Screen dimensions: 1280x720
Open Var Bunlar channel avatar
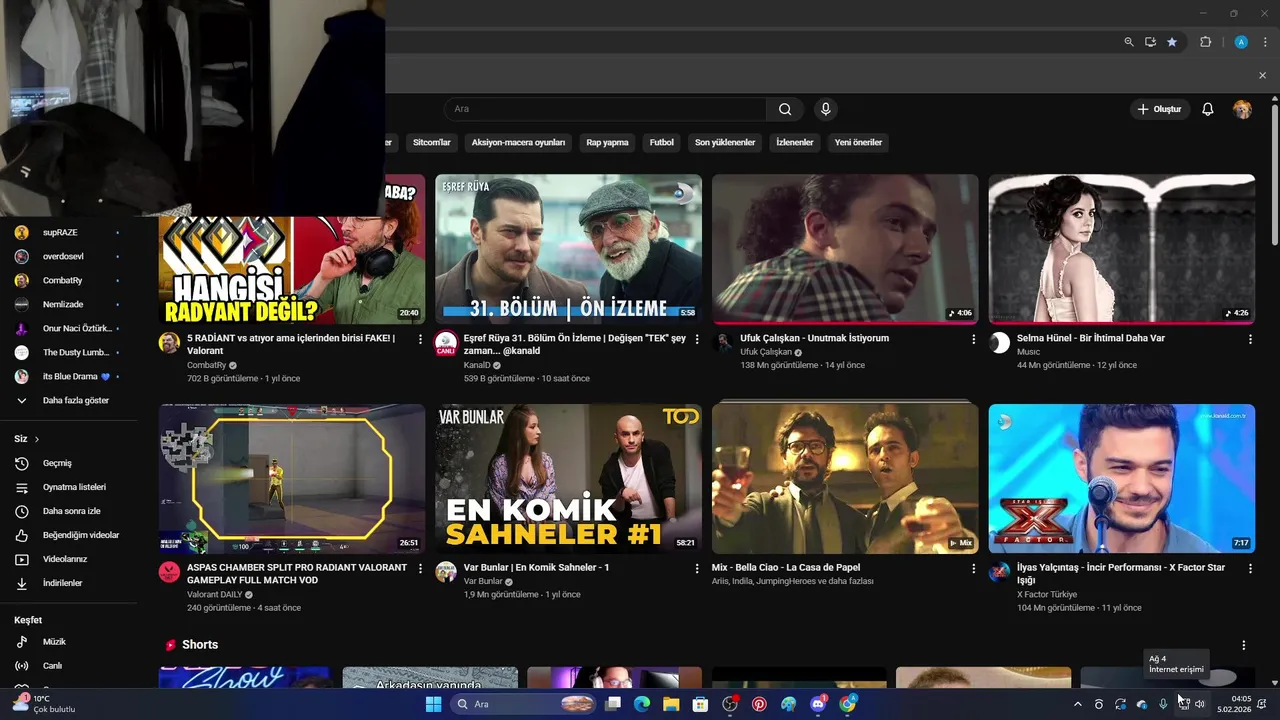tap(446, 572)
